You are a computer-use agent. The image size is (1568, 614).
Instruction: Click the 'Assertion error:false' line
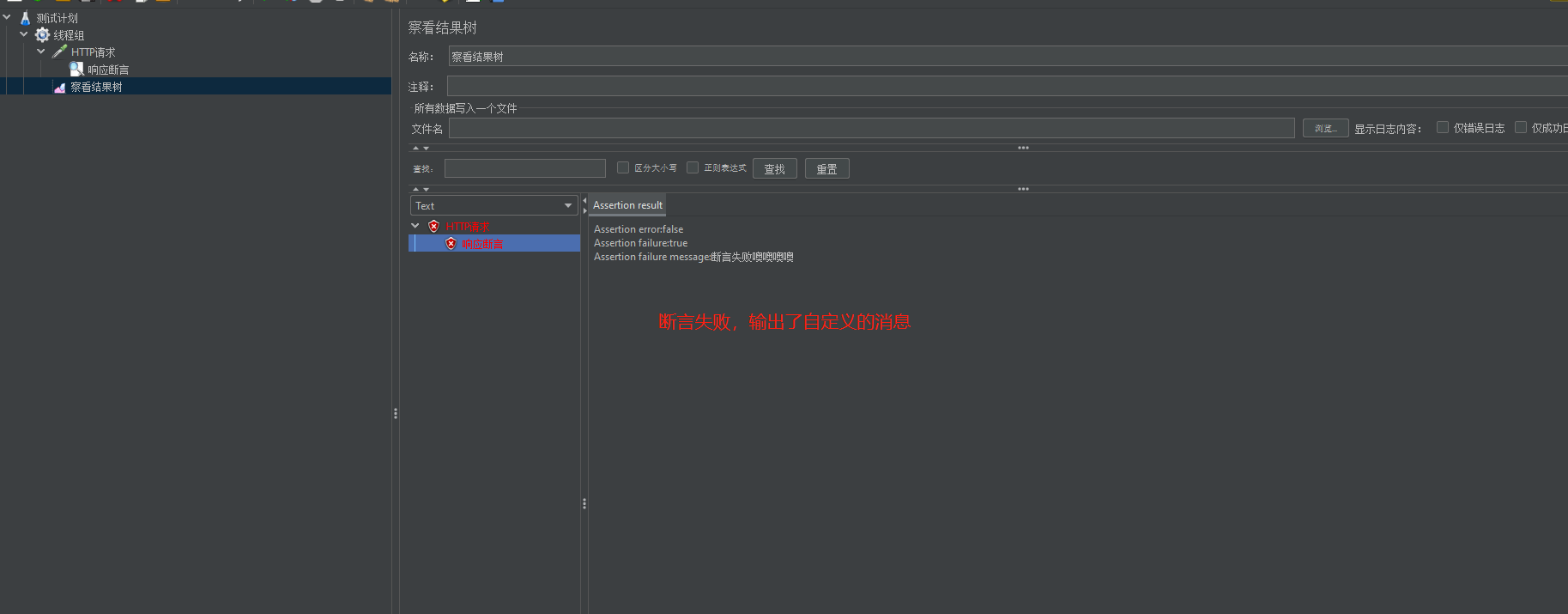point(639,229)
